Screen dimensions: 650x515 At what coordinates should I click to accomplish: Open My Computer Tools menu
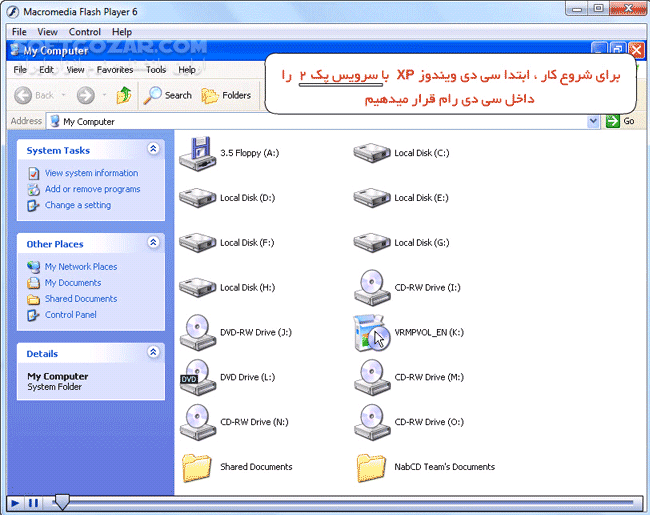tap(156, 70)
